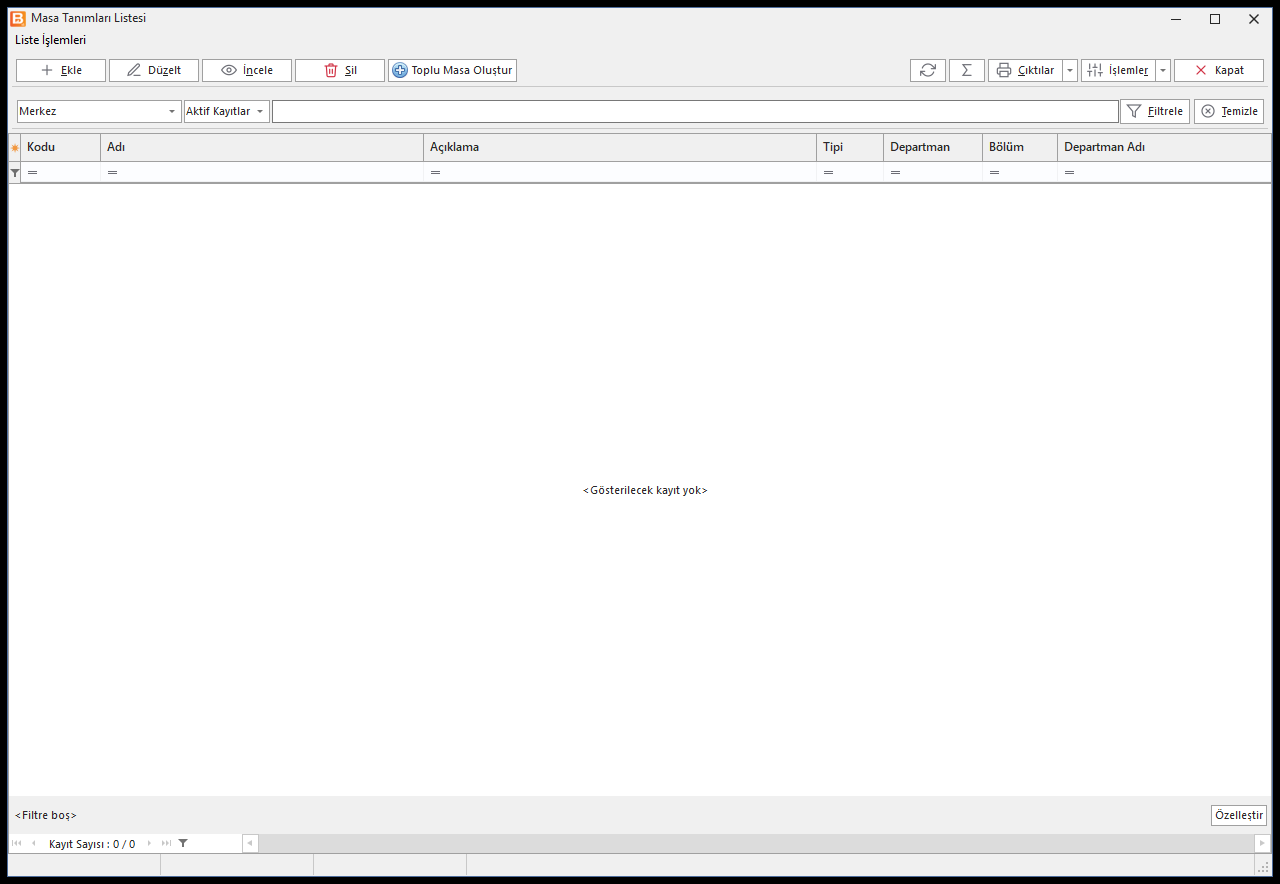Click Toplu Masa Oluştur button
The width and height of the screenshot is (1280, 884).
[x=452, y=70]
